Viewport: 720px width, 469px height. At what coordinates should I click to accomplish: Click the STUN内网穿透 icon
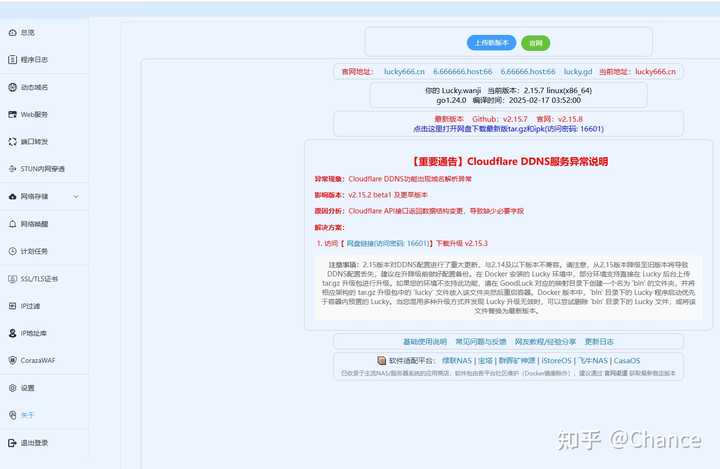[12, 169]
